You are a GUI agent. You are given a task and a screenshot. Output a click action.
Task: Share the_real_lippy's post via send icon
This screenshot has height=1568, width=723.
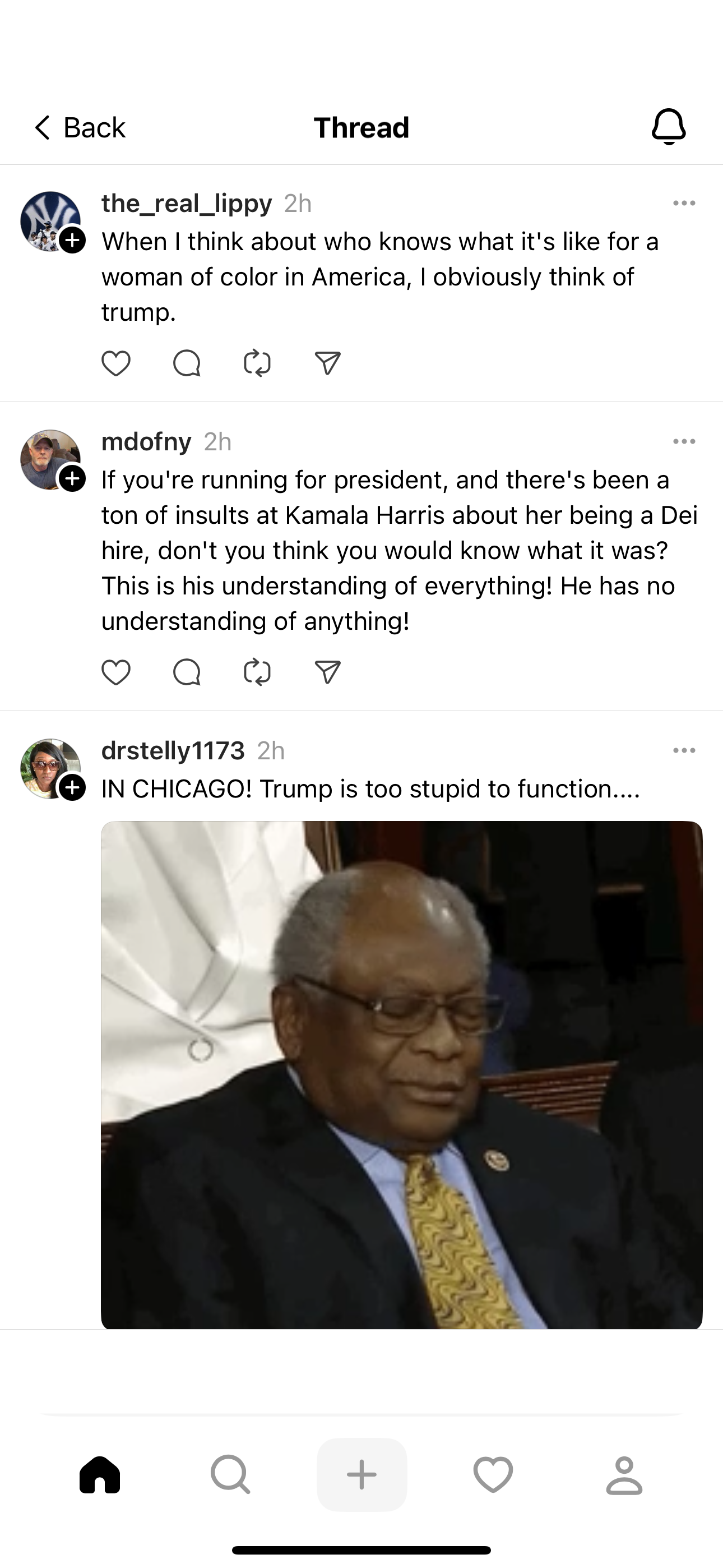point(327,363)
